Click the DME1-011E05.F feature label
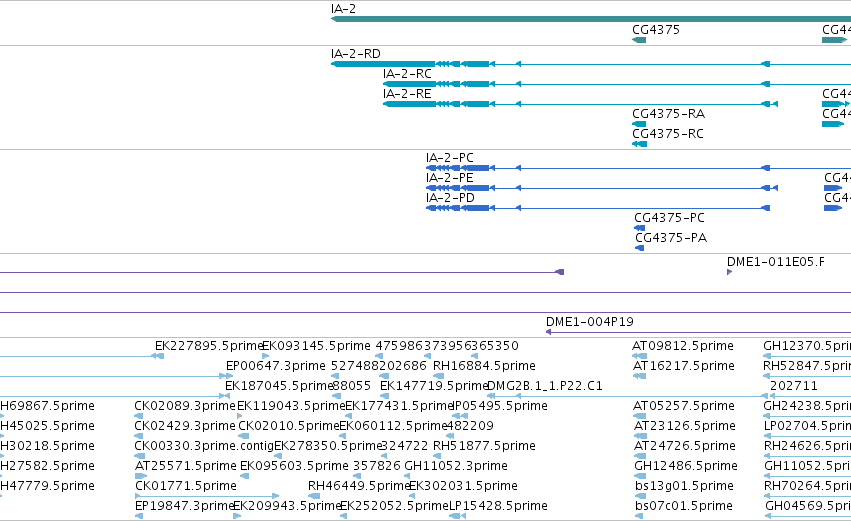 tap(776, 262)
